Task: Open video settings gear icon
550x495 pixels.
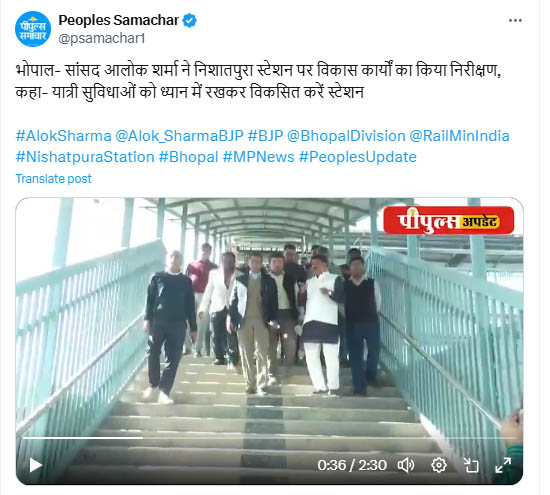Action: click(438, 466)
